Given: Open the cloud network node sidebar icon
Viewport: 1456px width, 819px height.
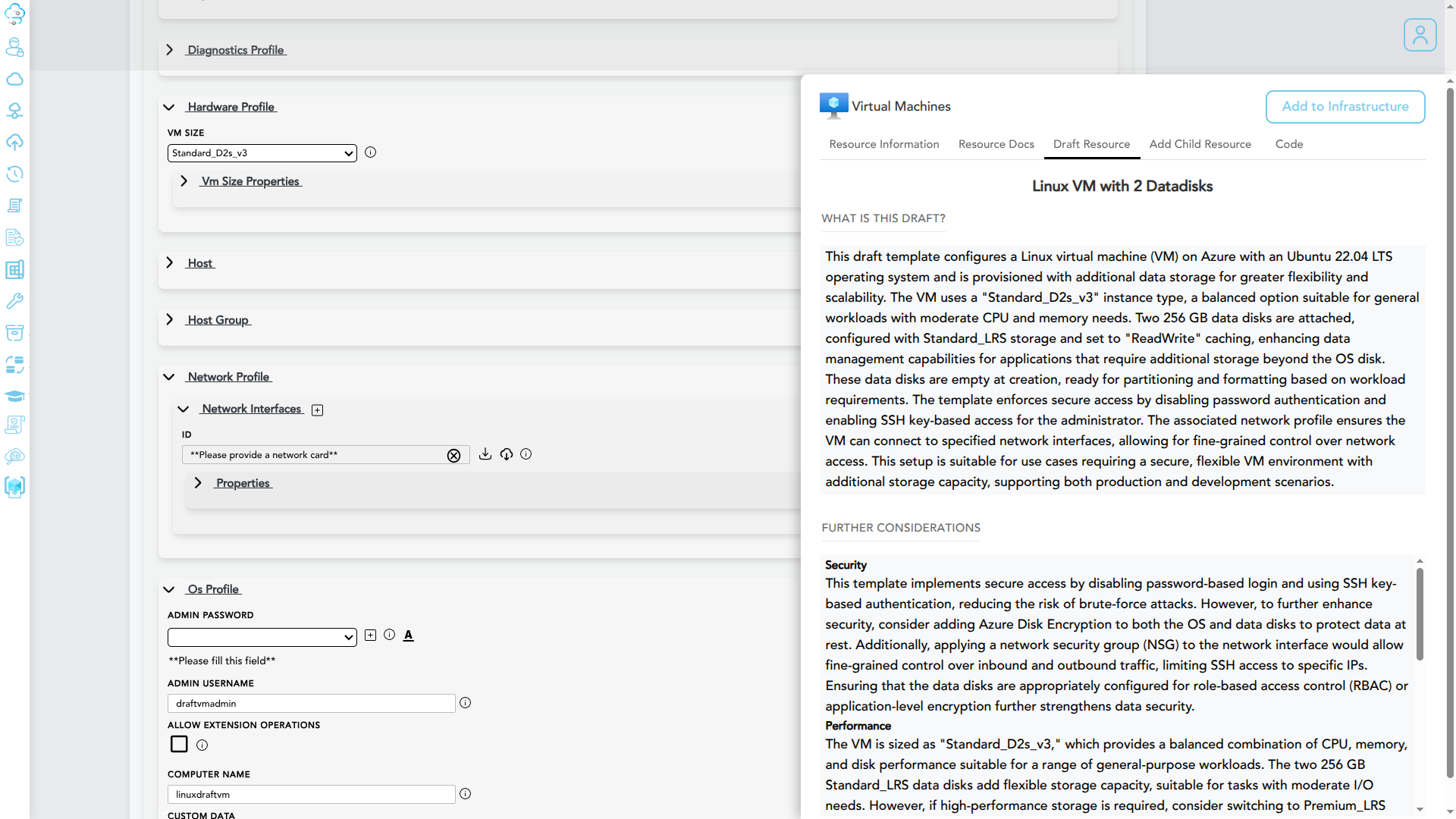Looking at the screenshot, I should coord(14,111).
